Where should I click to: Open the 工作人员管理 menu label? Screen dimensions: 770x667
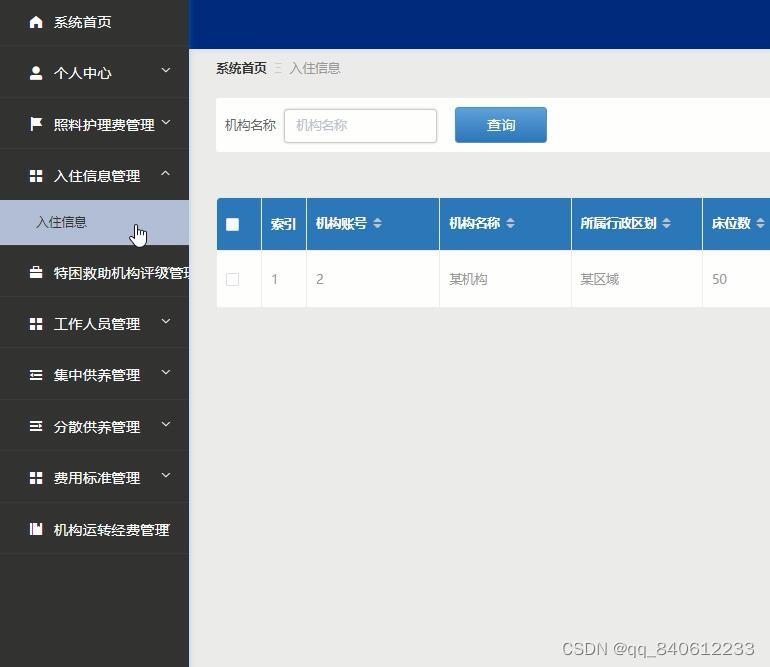click(x=97, y=324)
